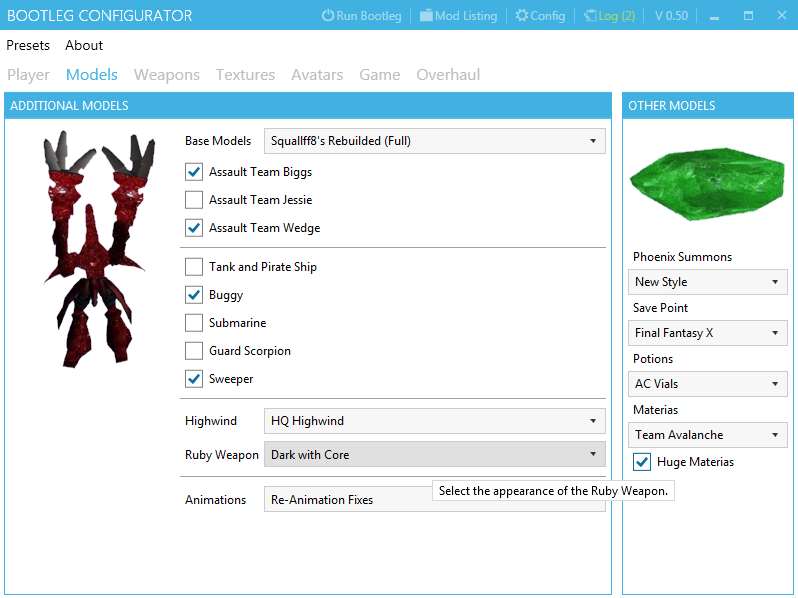Screen dimensions: 798x598
Task: Switch to the Game tab
Action: point(380,75)
